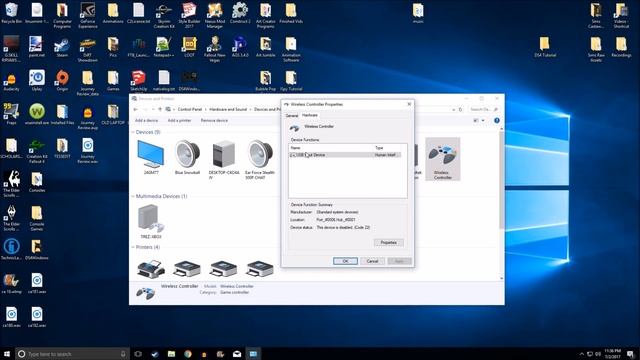Open the Construct 2 desktop shortcut

point(240,13)
